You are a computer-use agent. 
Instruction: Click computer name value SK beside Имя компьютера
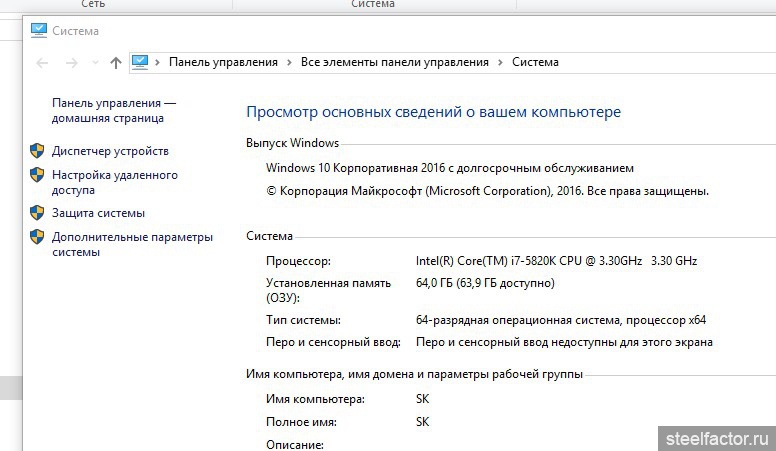pyautogui.click(x=423, y=399)
